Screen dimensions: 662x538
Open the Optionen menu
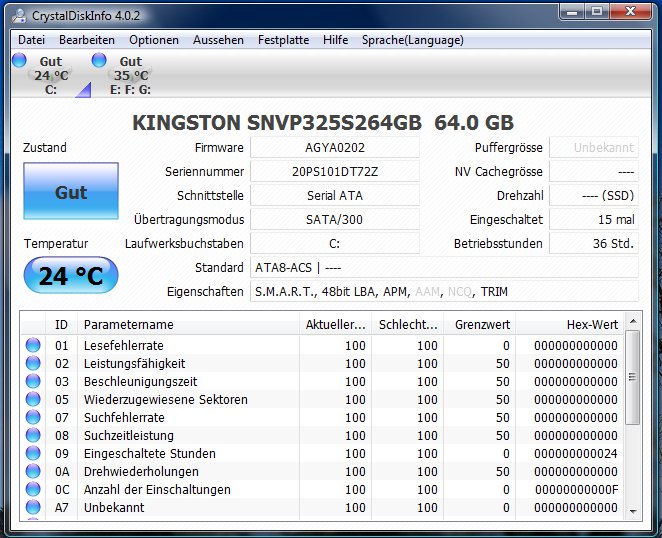[x=154, y=40]
